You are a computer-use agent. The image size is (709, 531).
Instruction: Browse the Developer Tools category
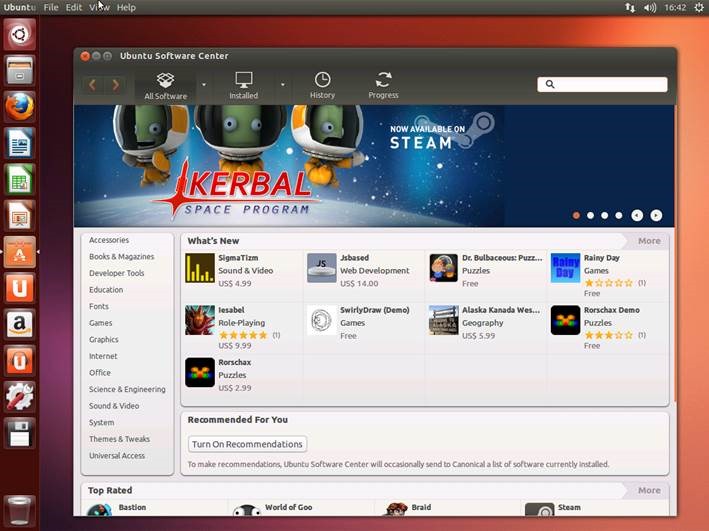pos(117,273)
